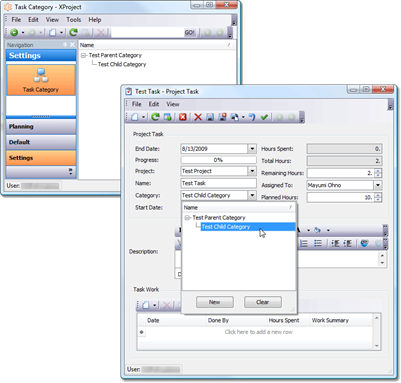Click the greyed red Delete icon in XProject toolbar
Viewport: 401px width, 383px height.
100,32
